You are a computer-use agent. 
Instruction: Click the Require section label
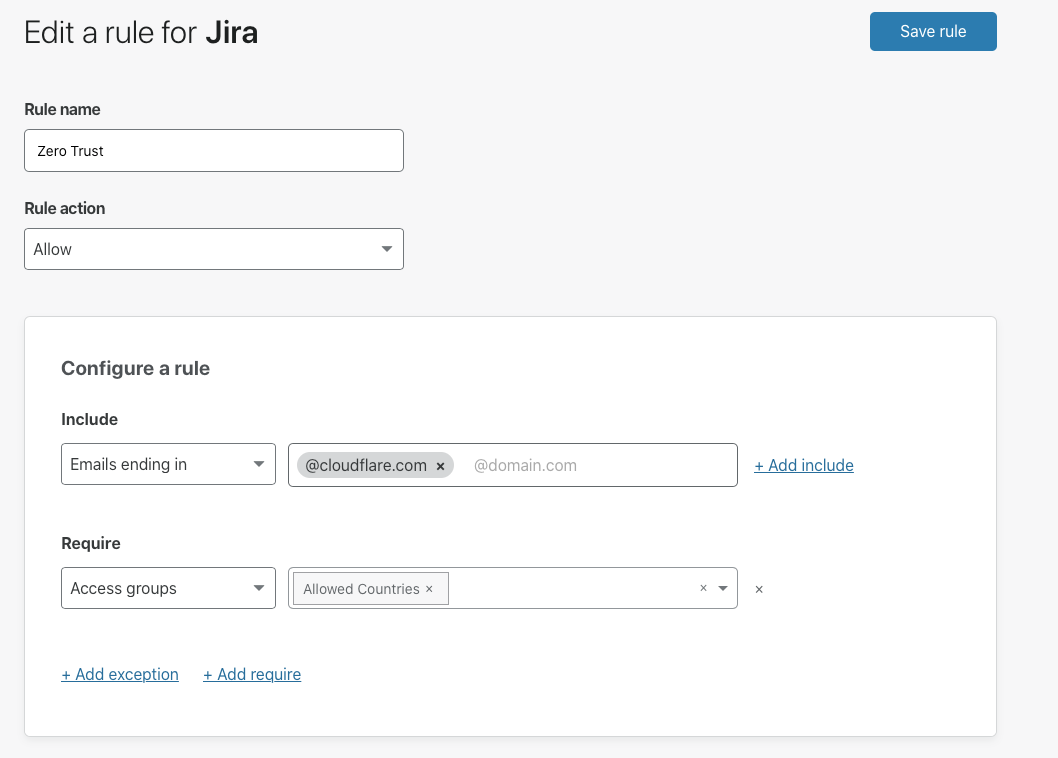(x=91, y=543)
